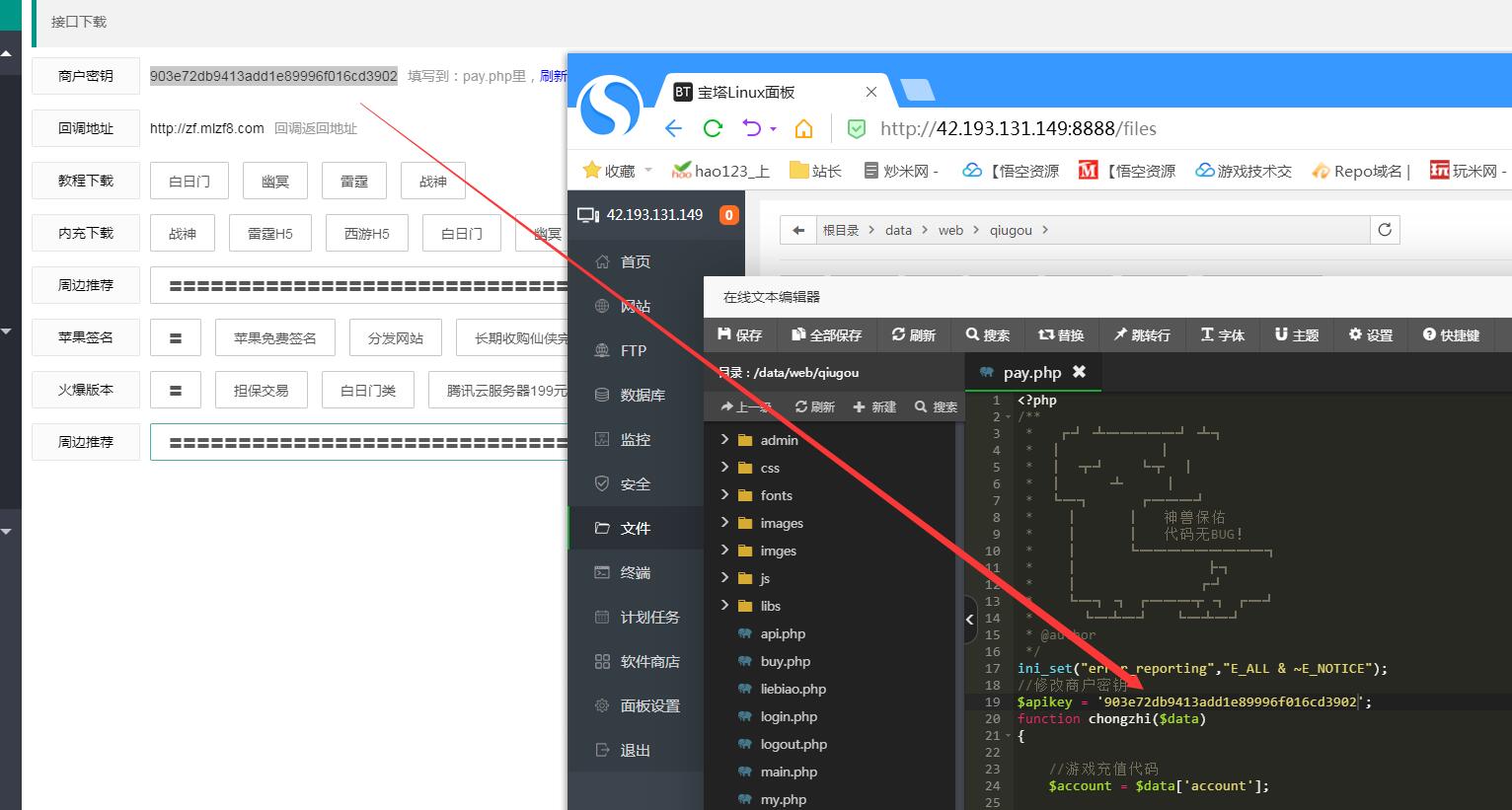The height and width of the screenshot is (810, 1512).
Task: Open the browser home page icon
Action: coord(803,128)
